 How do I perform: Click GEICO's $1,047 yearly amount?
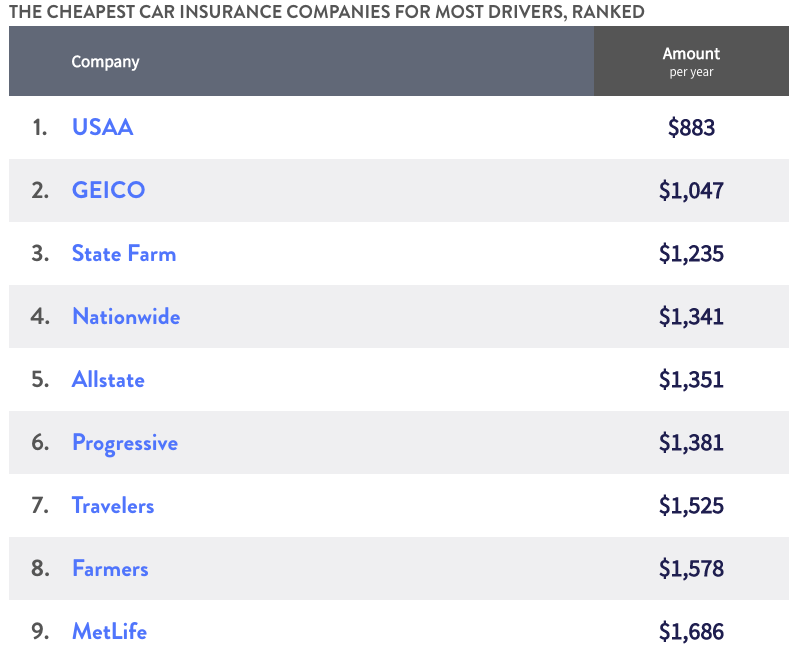point(691,191)
